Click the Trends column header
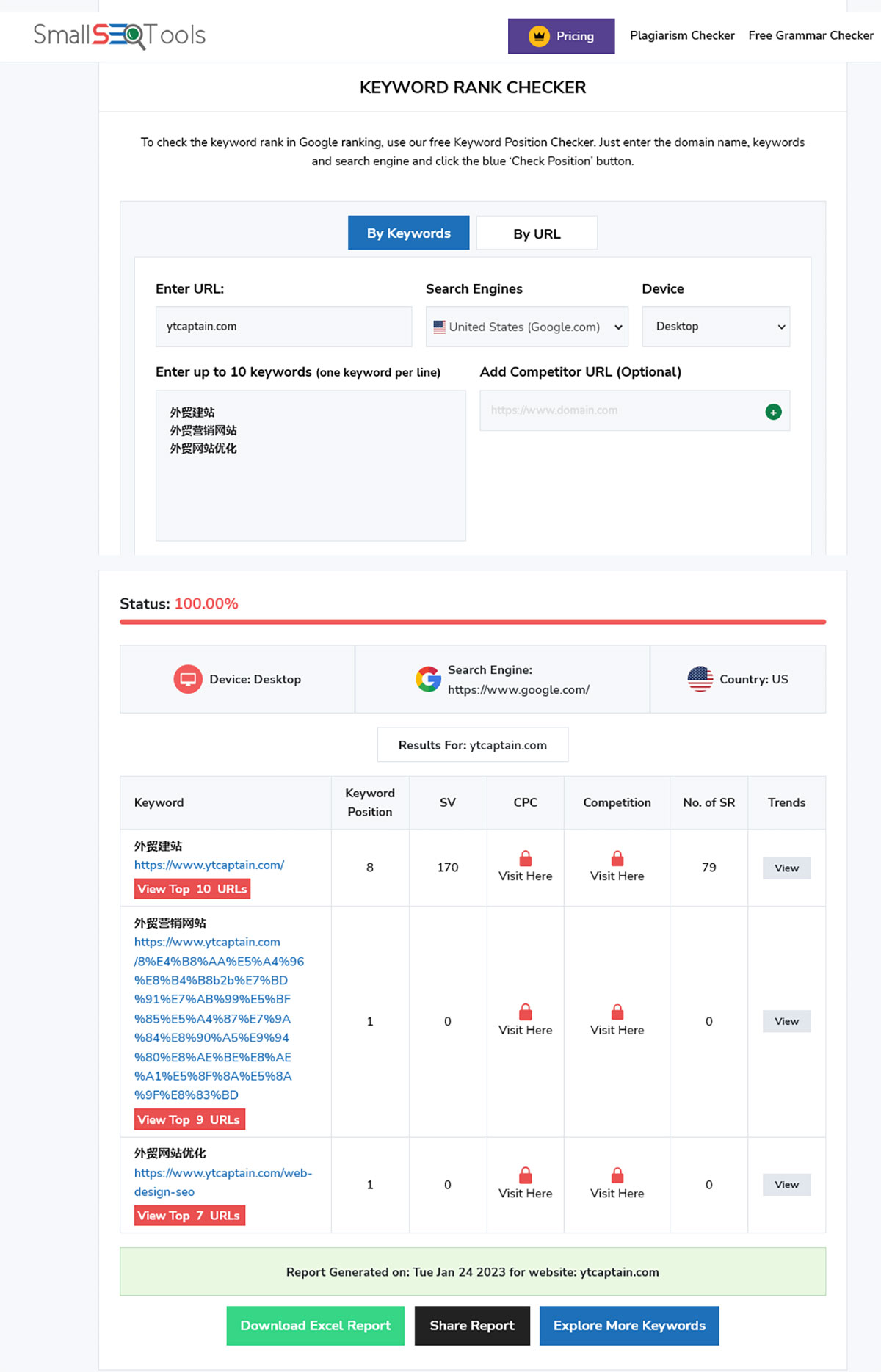881x1372 pixels. pyautogui.click(x=787, y=802)
